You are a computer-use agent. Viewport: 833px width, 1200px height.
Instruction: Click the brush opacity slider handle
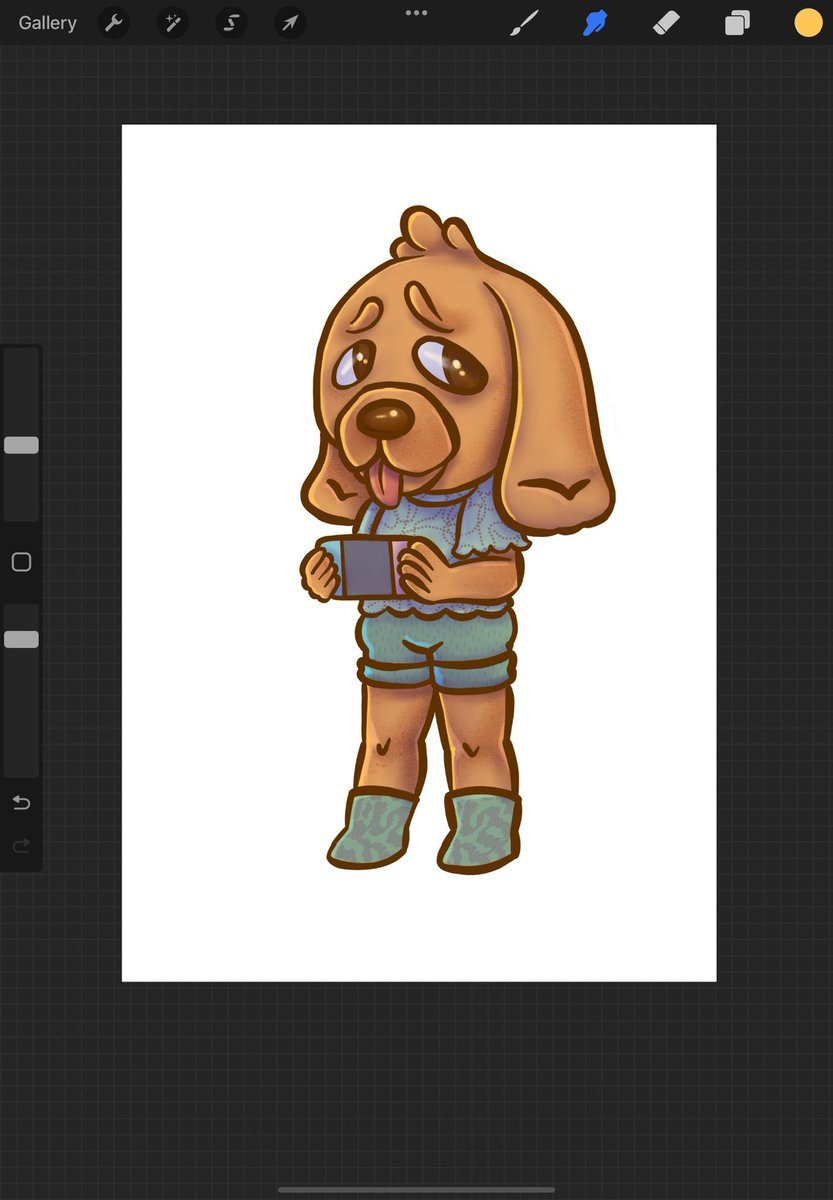point(21,639)
